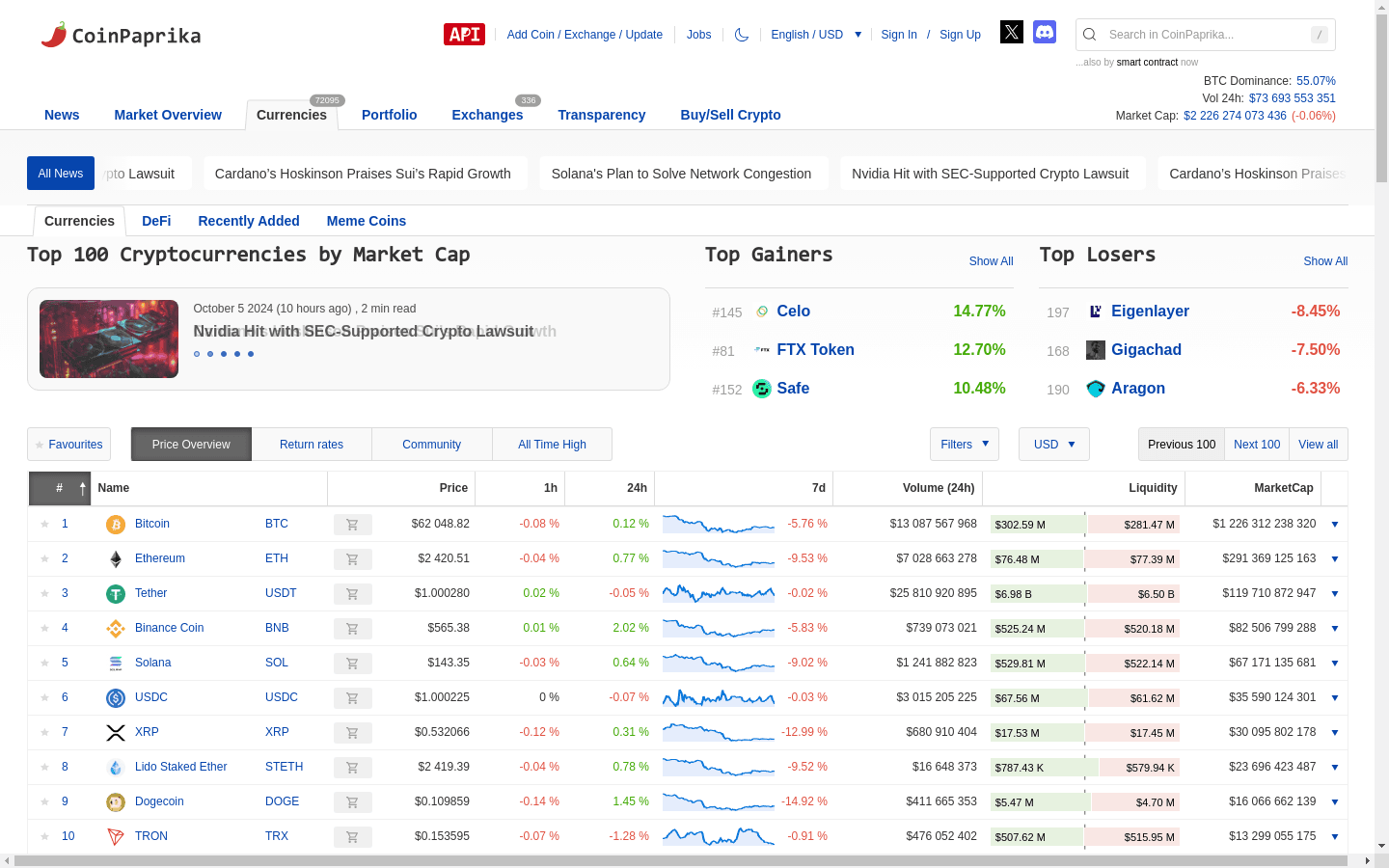Click the Celo icon in Top Gainers
The image size is (1389, 868).
[762, 312]
